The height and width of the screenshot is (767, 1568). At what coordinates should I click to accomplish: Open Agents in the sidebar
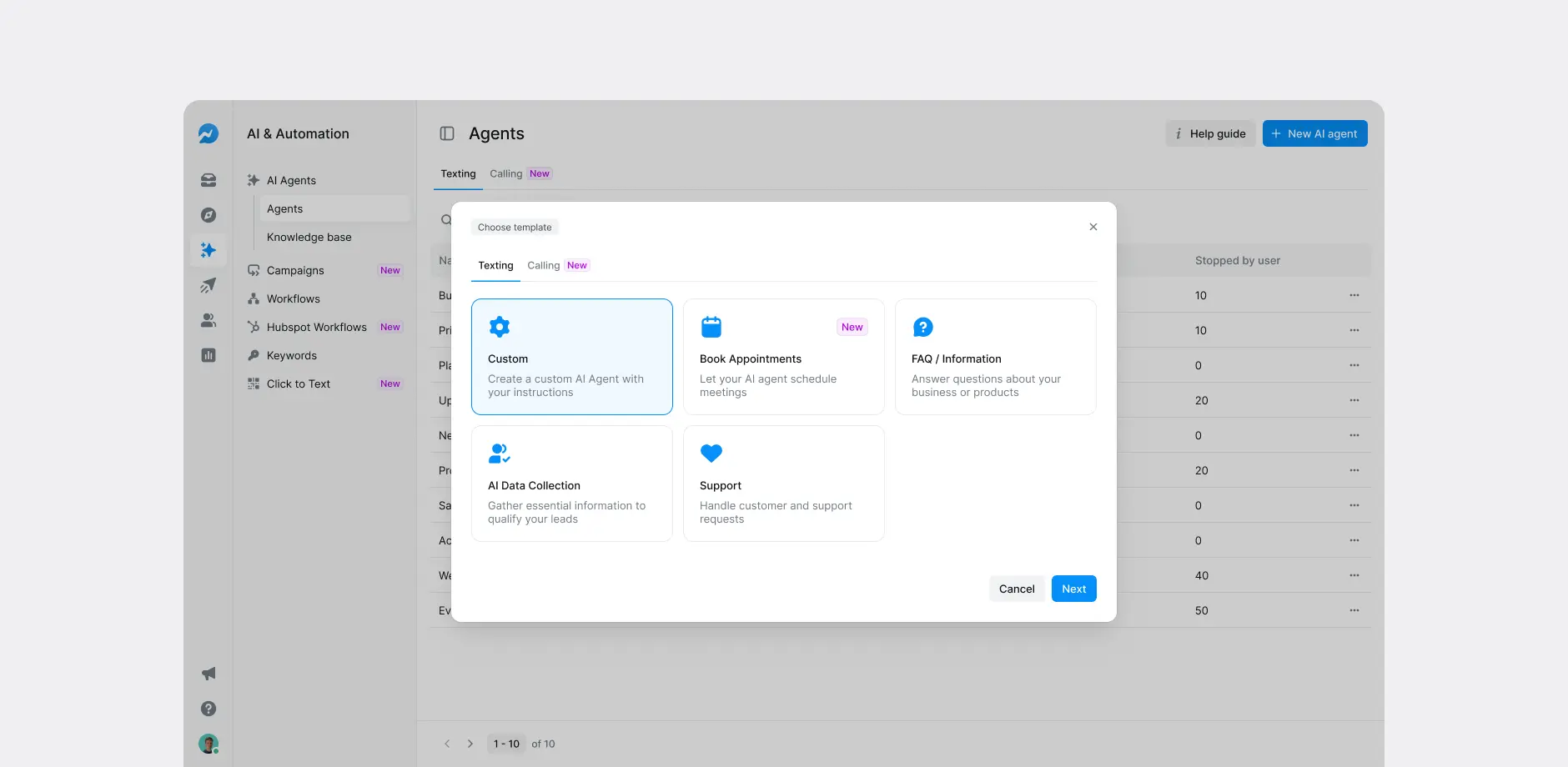point(335,208)
